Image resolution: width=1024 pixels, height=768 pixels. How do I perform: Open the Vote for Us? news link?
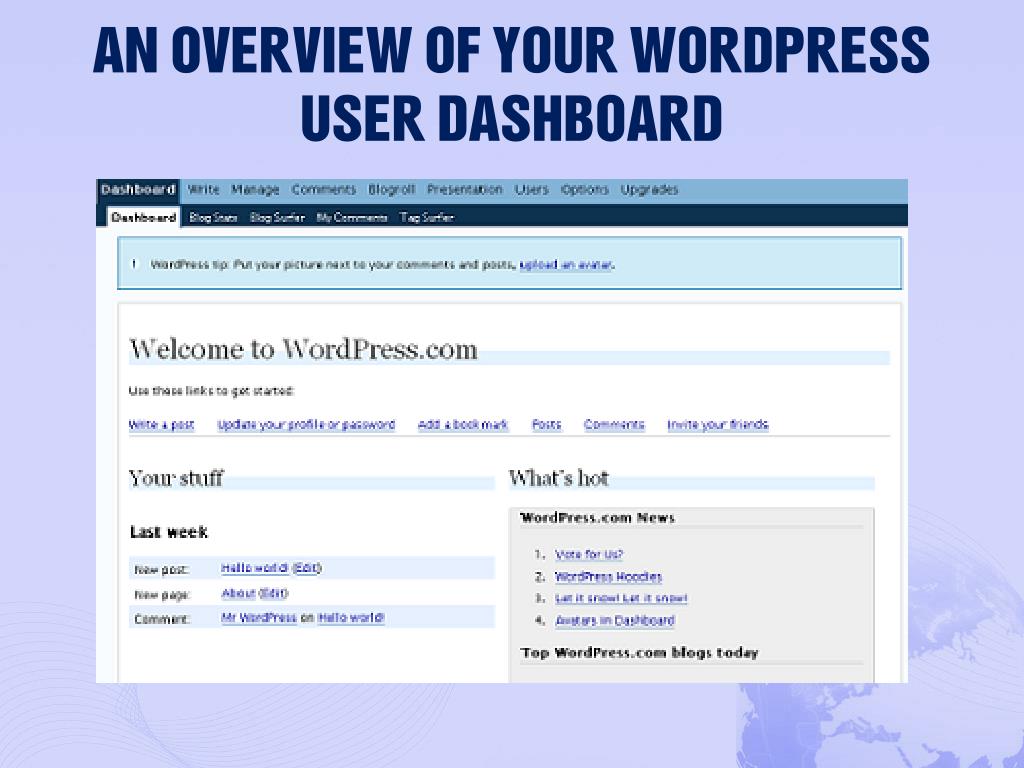coord(589,554)
